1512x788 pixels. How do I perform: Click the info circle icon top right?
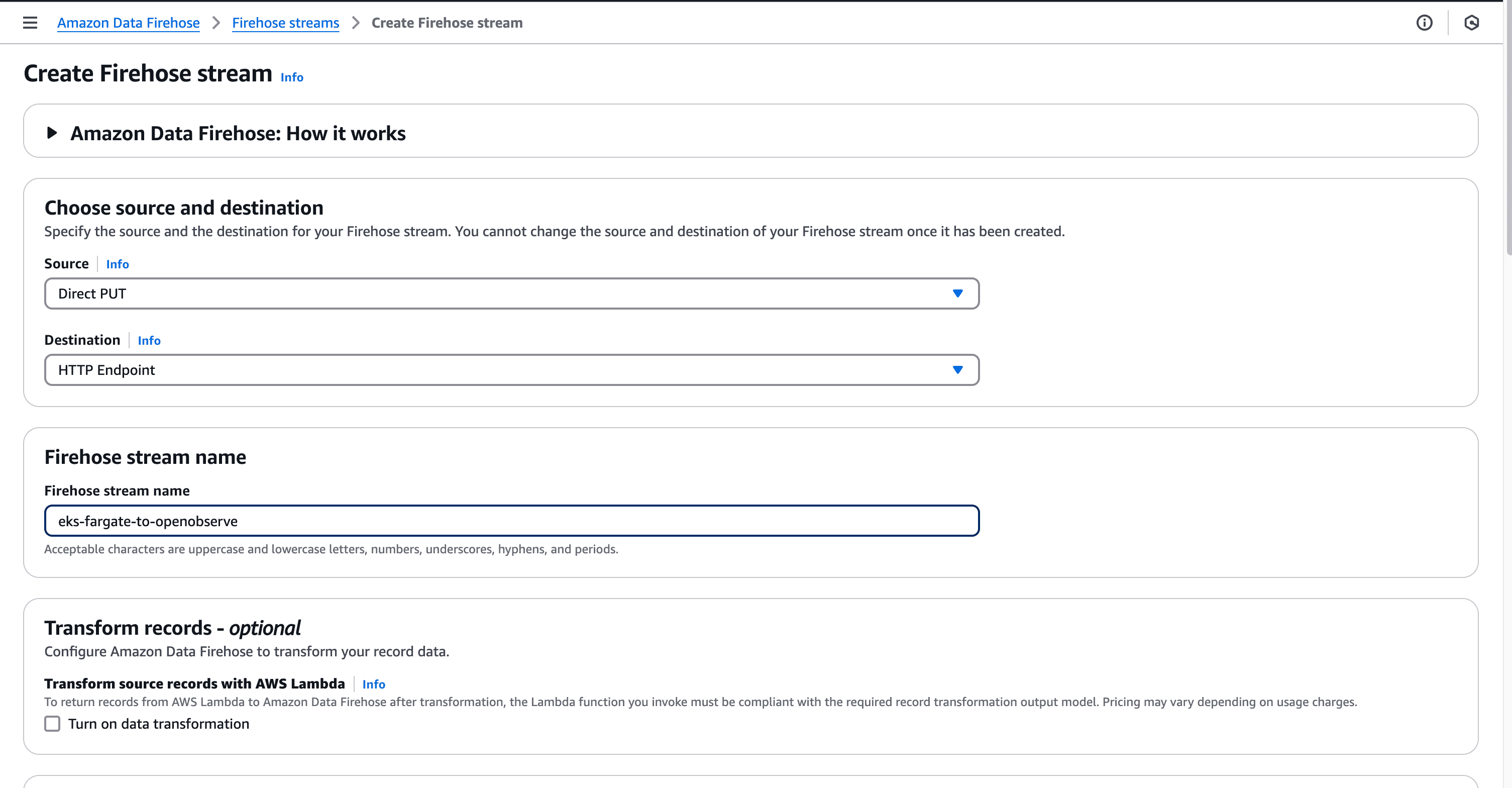(1424, 23)
